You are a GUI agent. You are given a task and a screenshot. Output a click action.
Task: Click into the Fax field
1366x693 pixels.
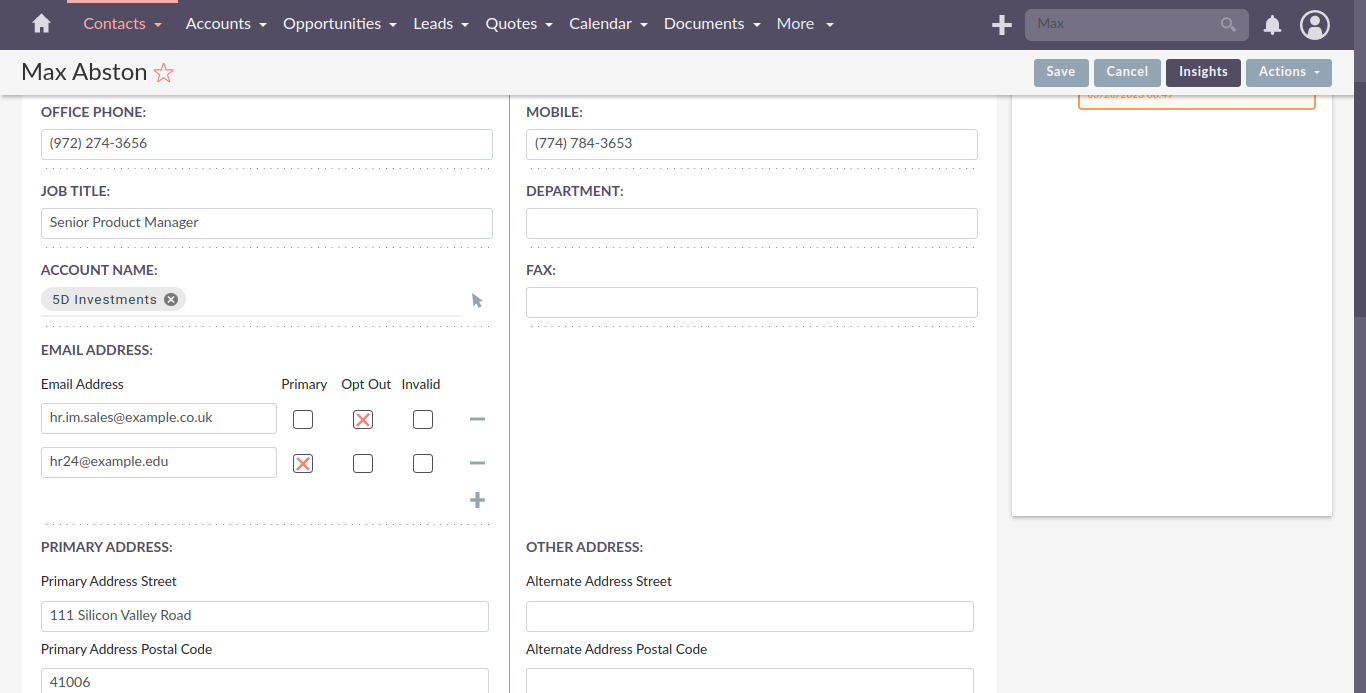752,302
